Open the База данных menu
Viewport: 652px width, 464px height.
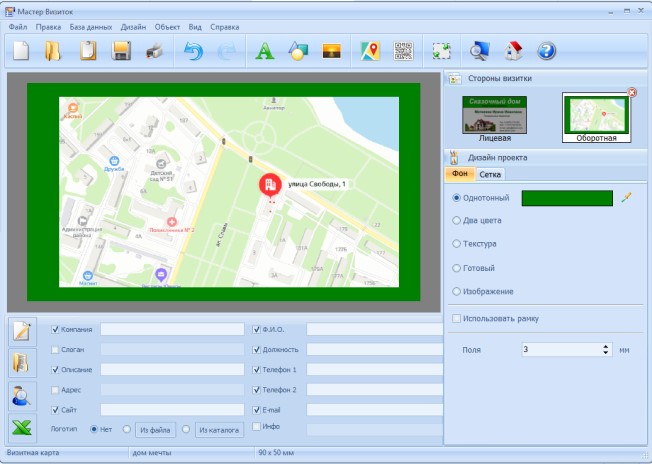click(91, 27)
